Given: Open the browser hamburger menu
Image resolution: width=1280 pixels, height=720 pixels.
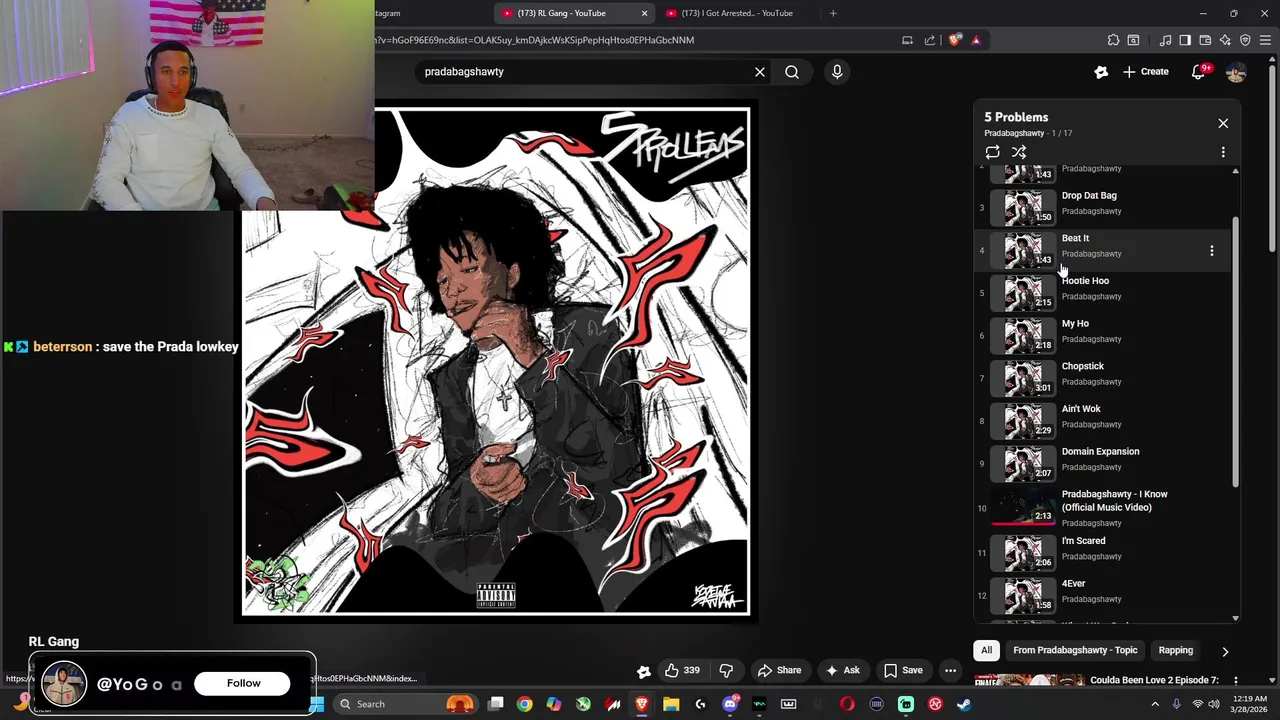Looking at the screenshot, I should [1266, 40].
